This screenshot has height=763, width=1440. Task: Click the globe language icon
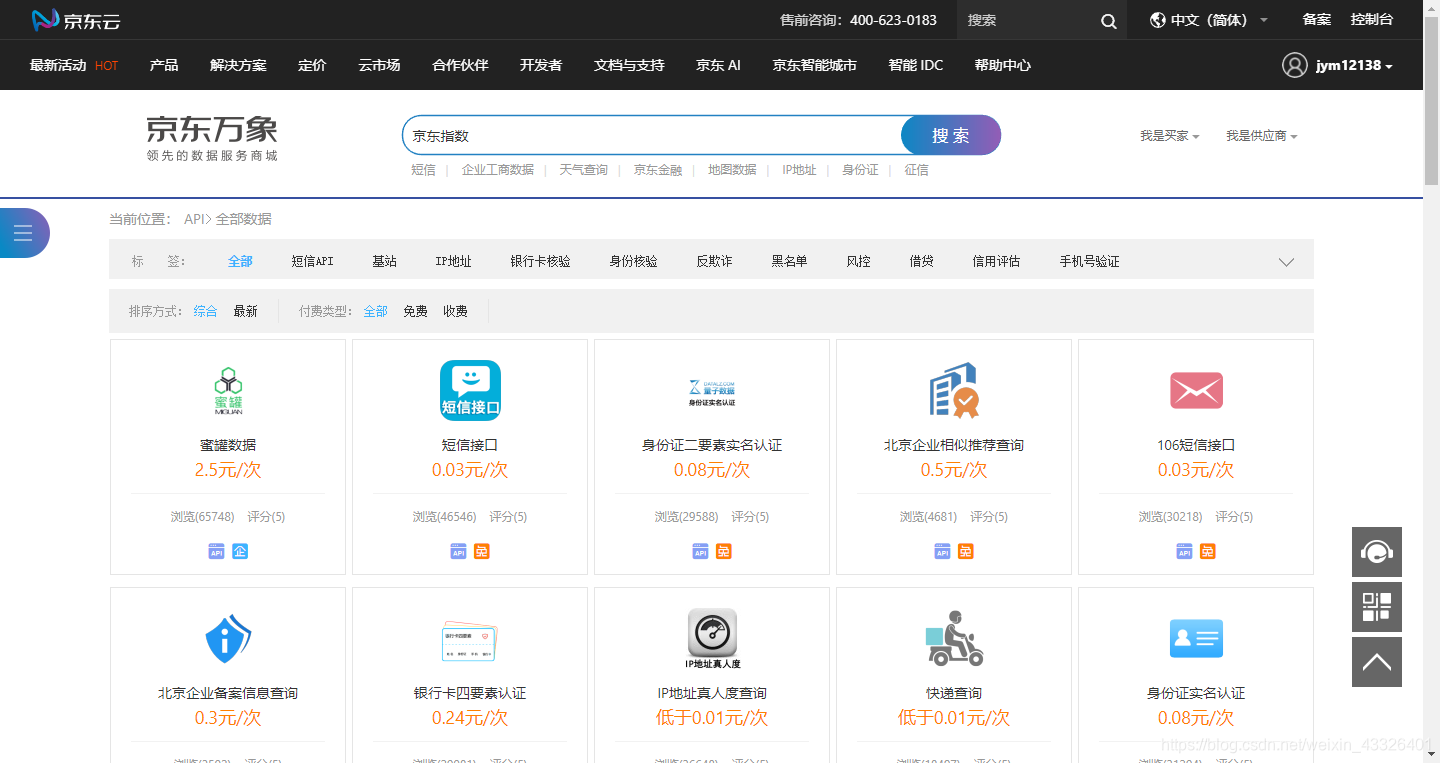pos(1158,20)
